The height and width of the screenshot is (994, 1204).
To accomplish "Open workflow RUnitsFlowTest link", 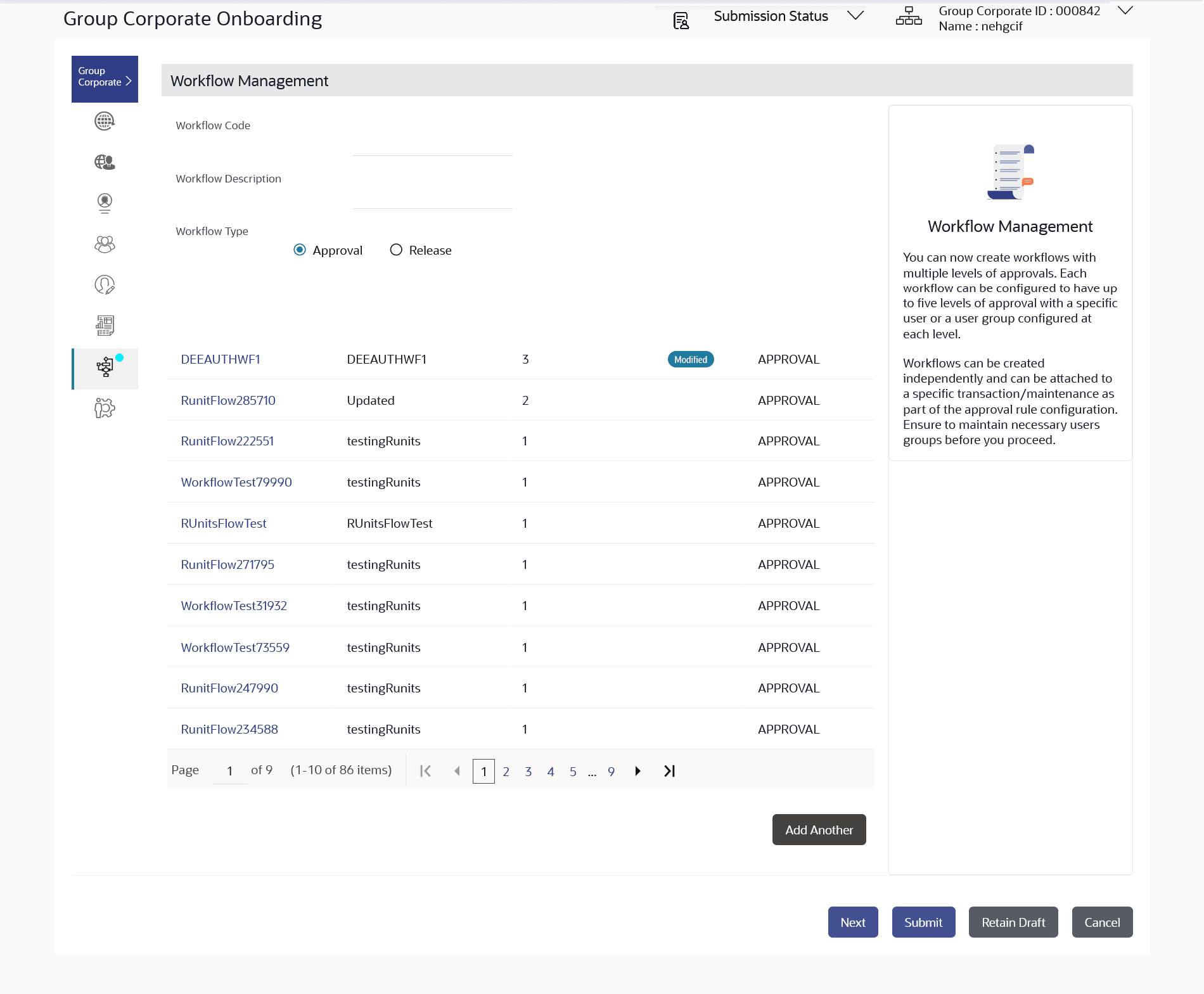I will click(224, 523).
